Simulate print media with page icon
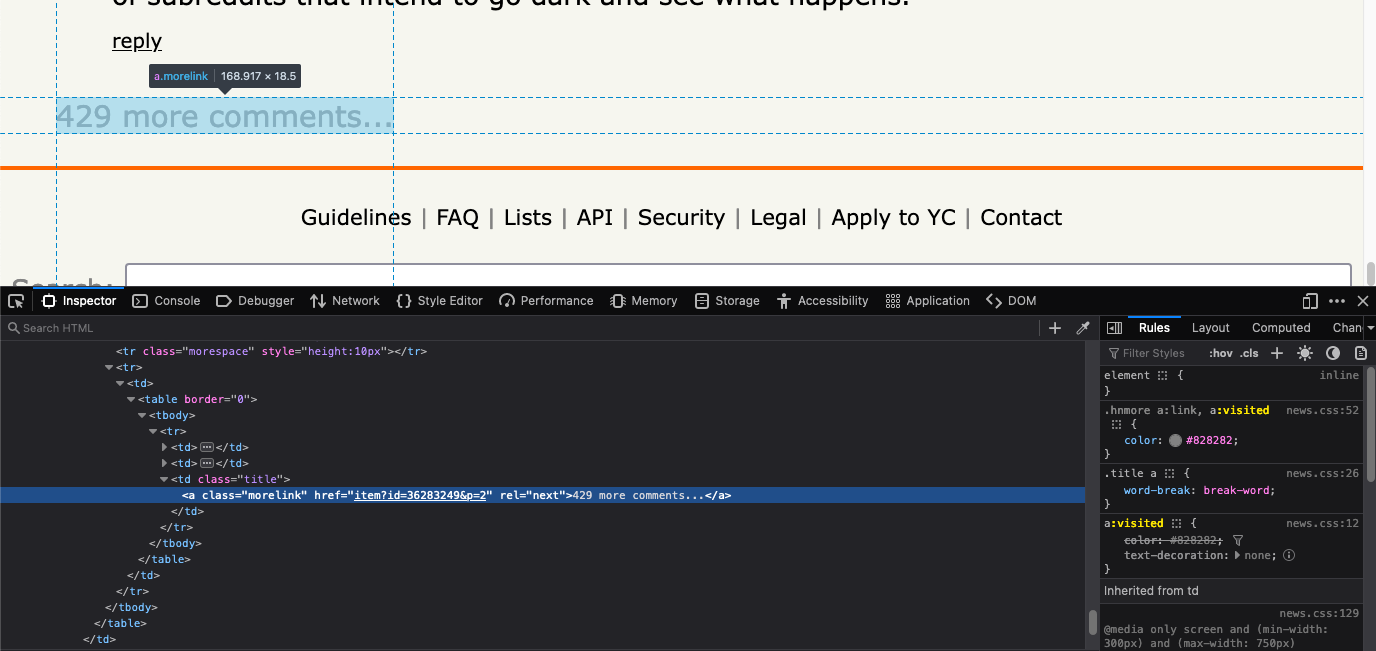 (1361, 352)
